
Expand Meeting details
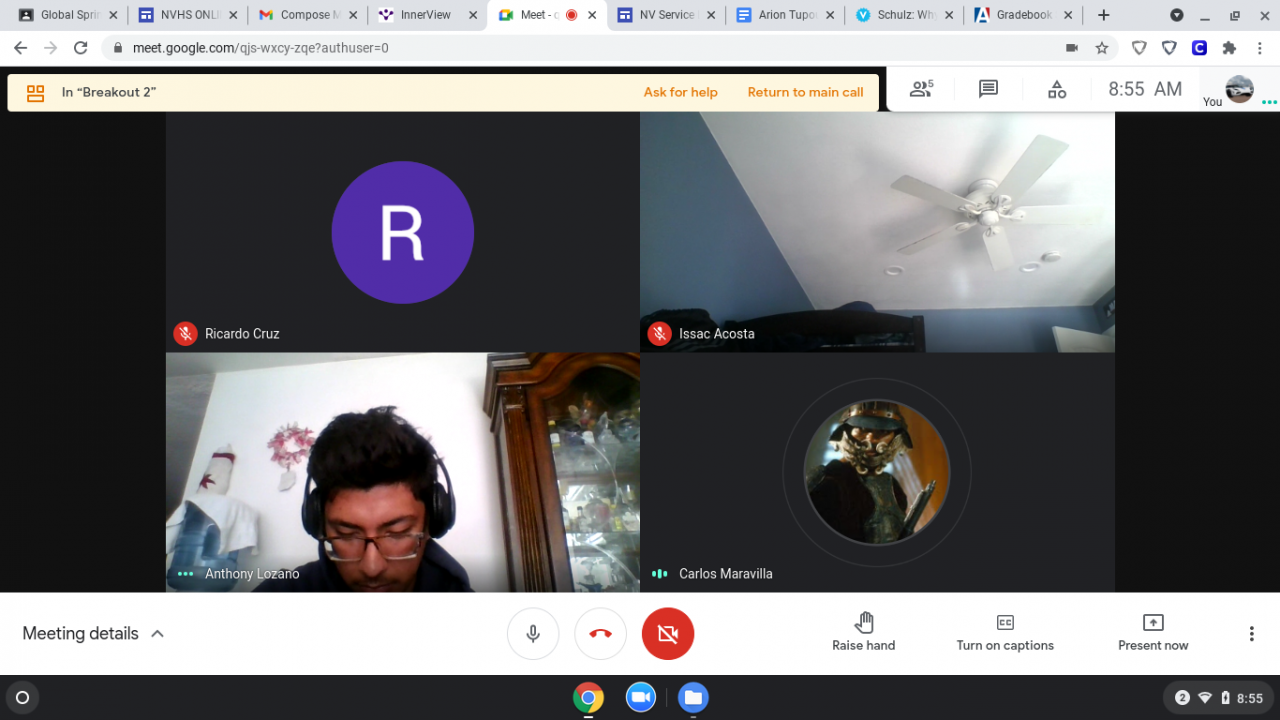tap(93, 633)
